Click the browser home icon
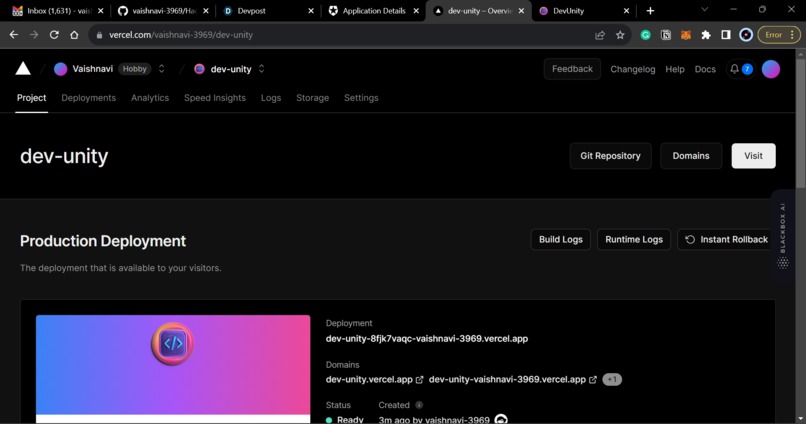Viewport: 806px width, 424px height. [74, 35]
